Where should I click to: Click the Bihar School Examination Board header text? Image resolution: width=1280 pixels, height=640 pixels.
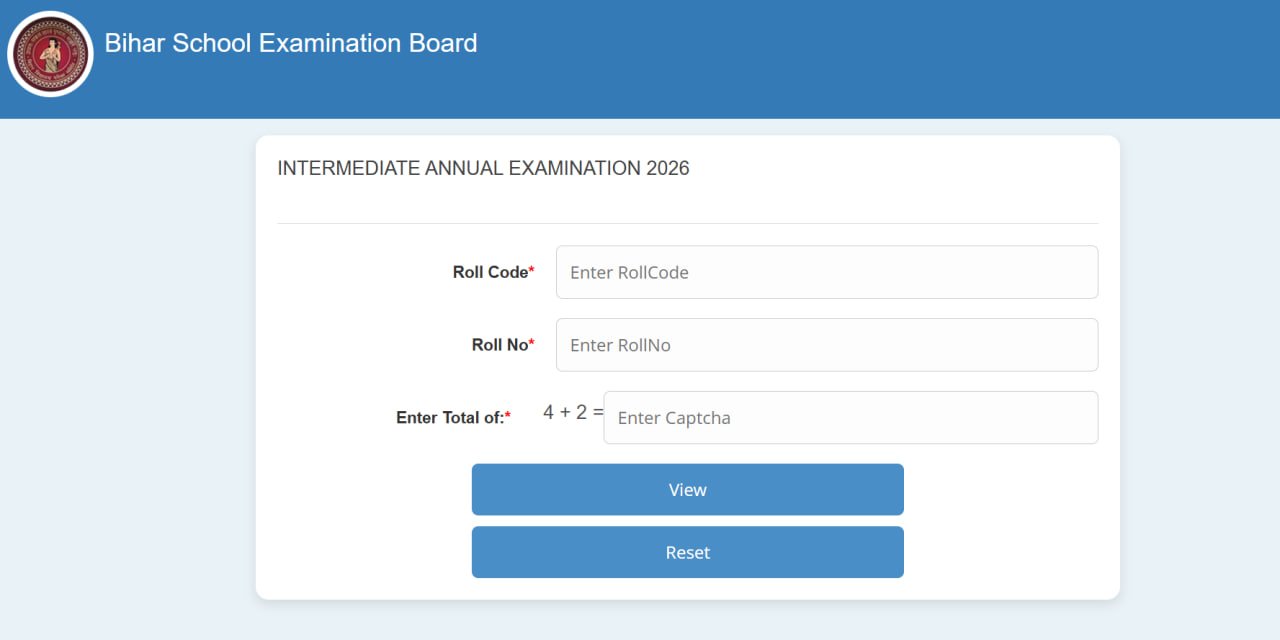291,43
